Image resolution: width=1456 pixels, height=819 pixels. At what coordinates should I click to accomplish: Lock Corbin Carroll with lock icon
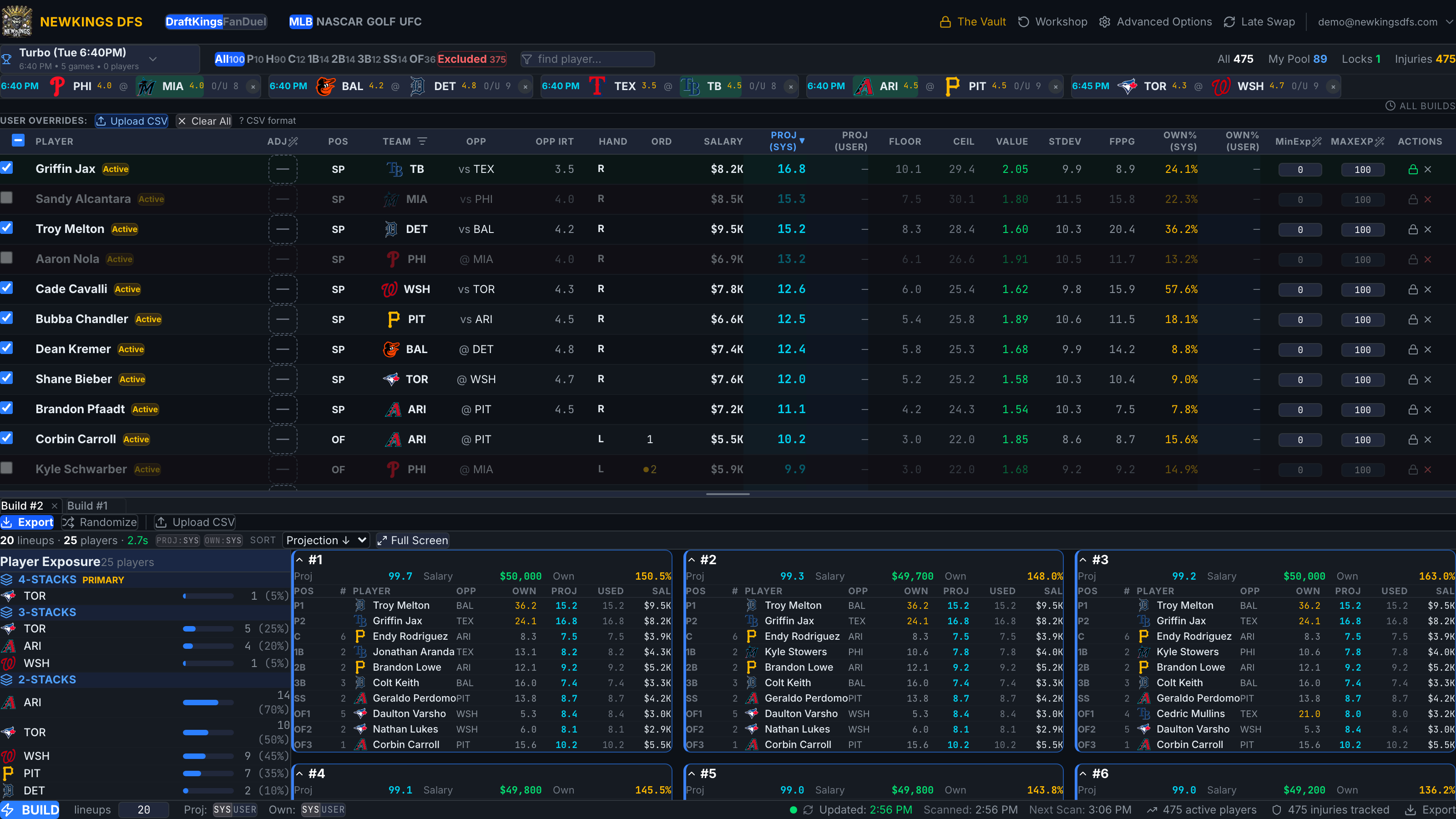(x=1412, y=440)
